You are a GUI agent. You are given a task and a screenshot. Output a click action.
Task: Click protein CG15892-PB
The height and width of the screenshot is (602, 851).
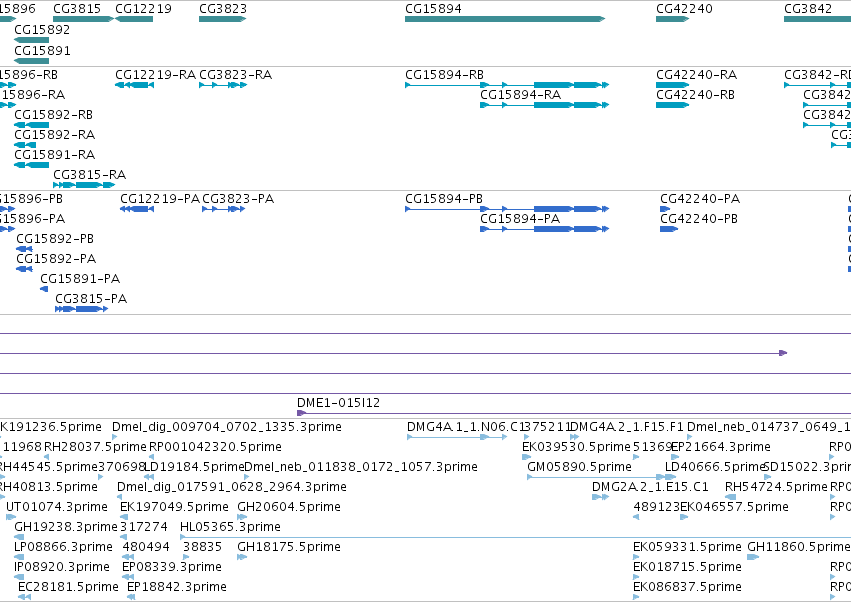click(24, 249)
